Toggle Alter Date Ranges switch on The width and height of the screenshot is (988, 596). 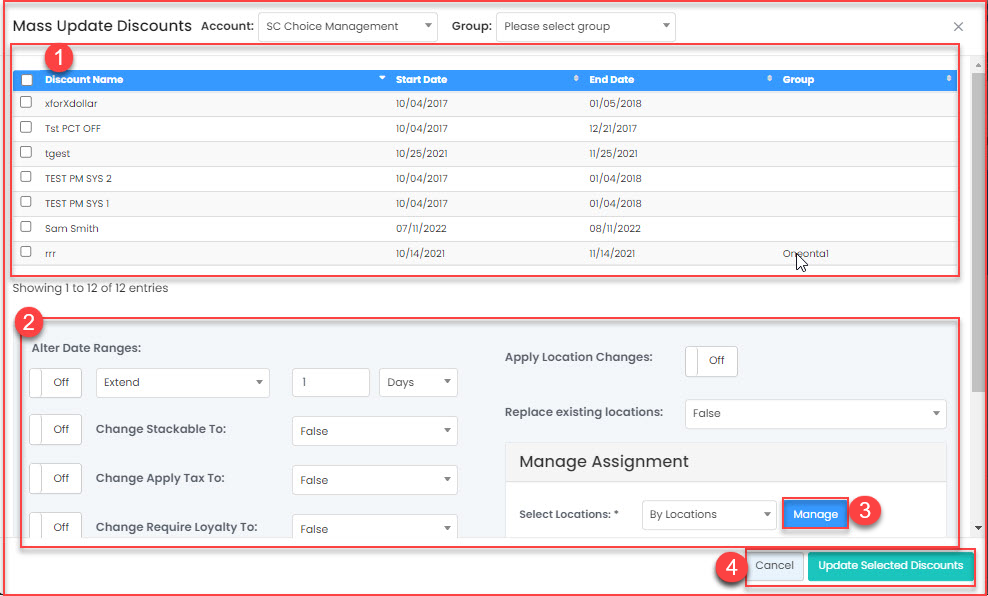point(55,382)
